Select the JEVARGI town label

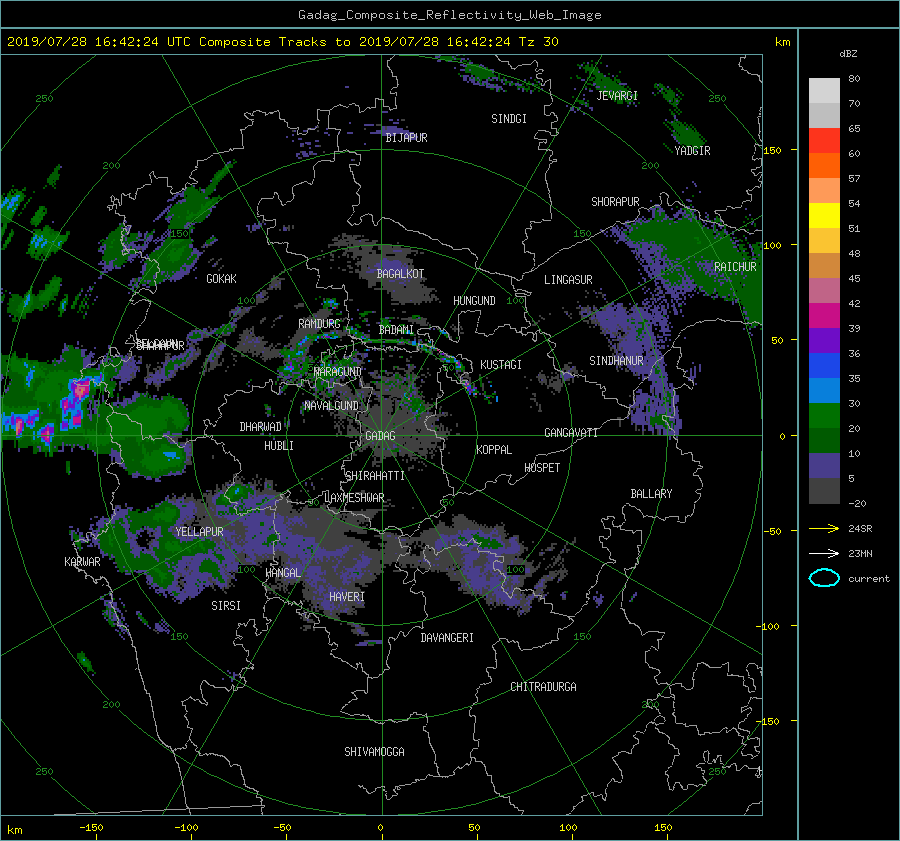[617, 96]
